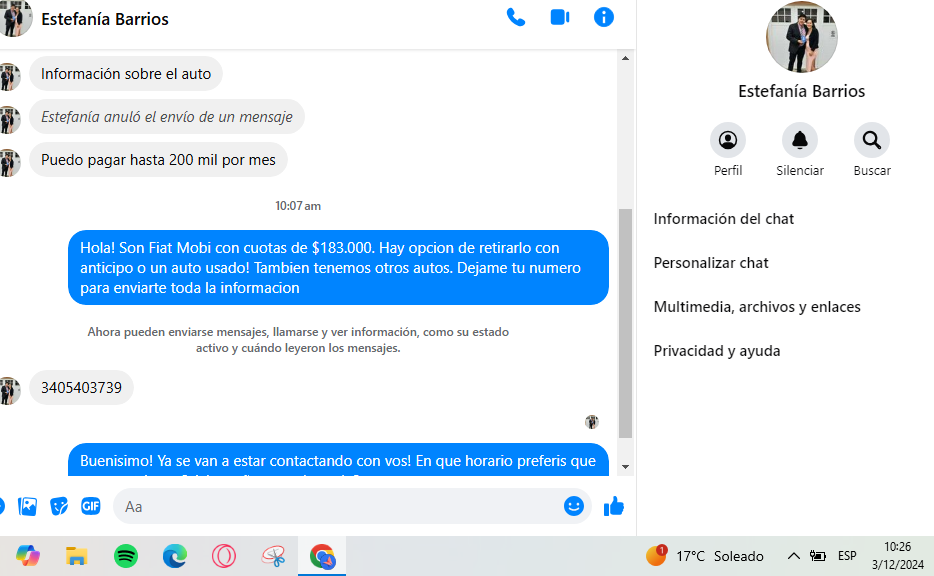This screenshot has height=576, width=934.
Task: Start a voice call with Estefanía Barrios
Action: 516,17
